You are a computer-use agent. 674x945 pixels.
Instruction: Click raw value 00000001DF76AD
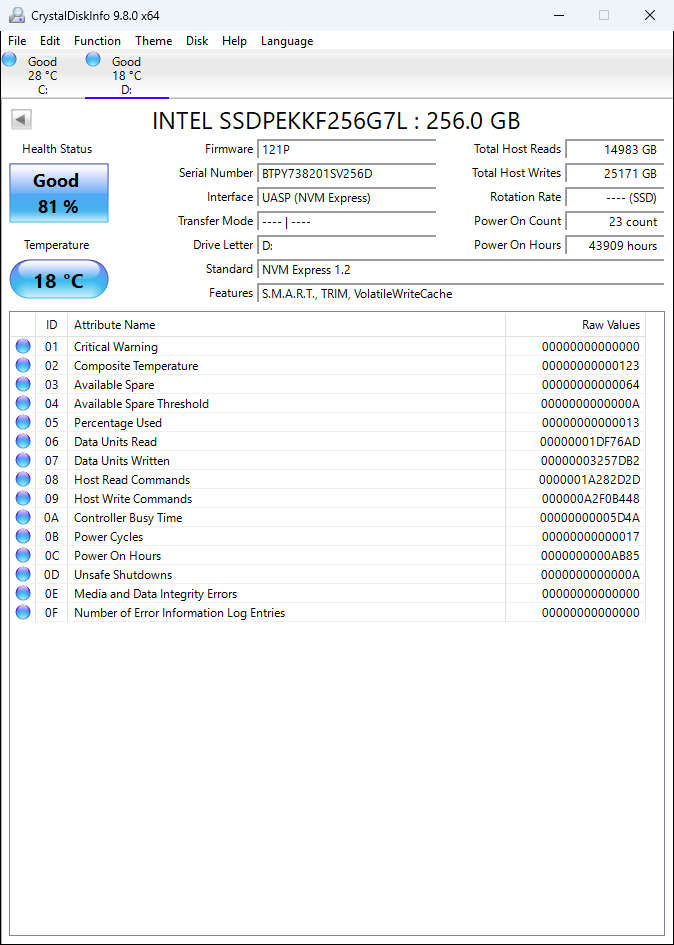(590, 442)
